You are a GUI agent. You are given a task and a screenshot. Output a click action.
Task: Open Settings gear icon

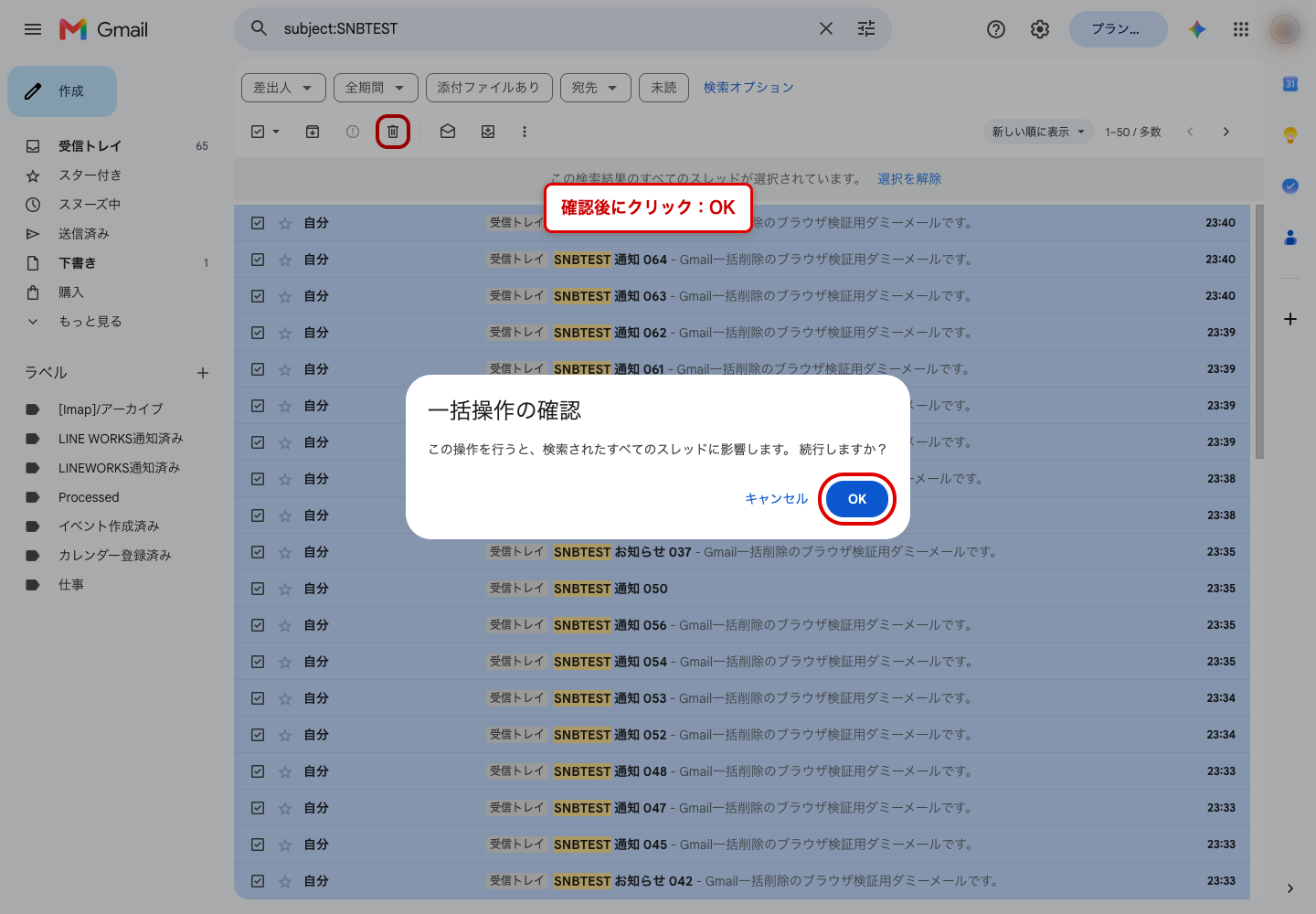click(1040, 29)
